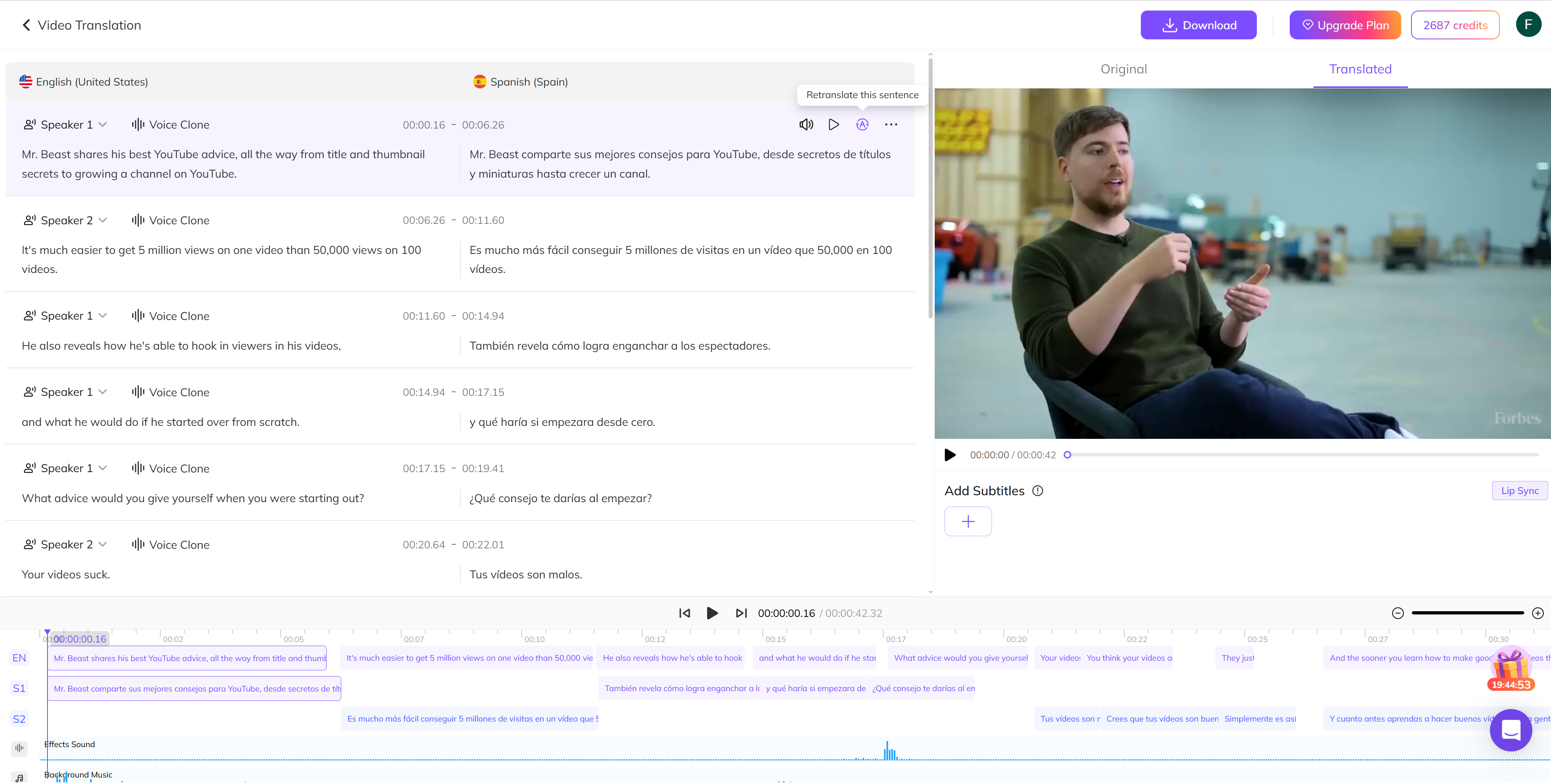Retranslate the first sentence

(862, 125)
